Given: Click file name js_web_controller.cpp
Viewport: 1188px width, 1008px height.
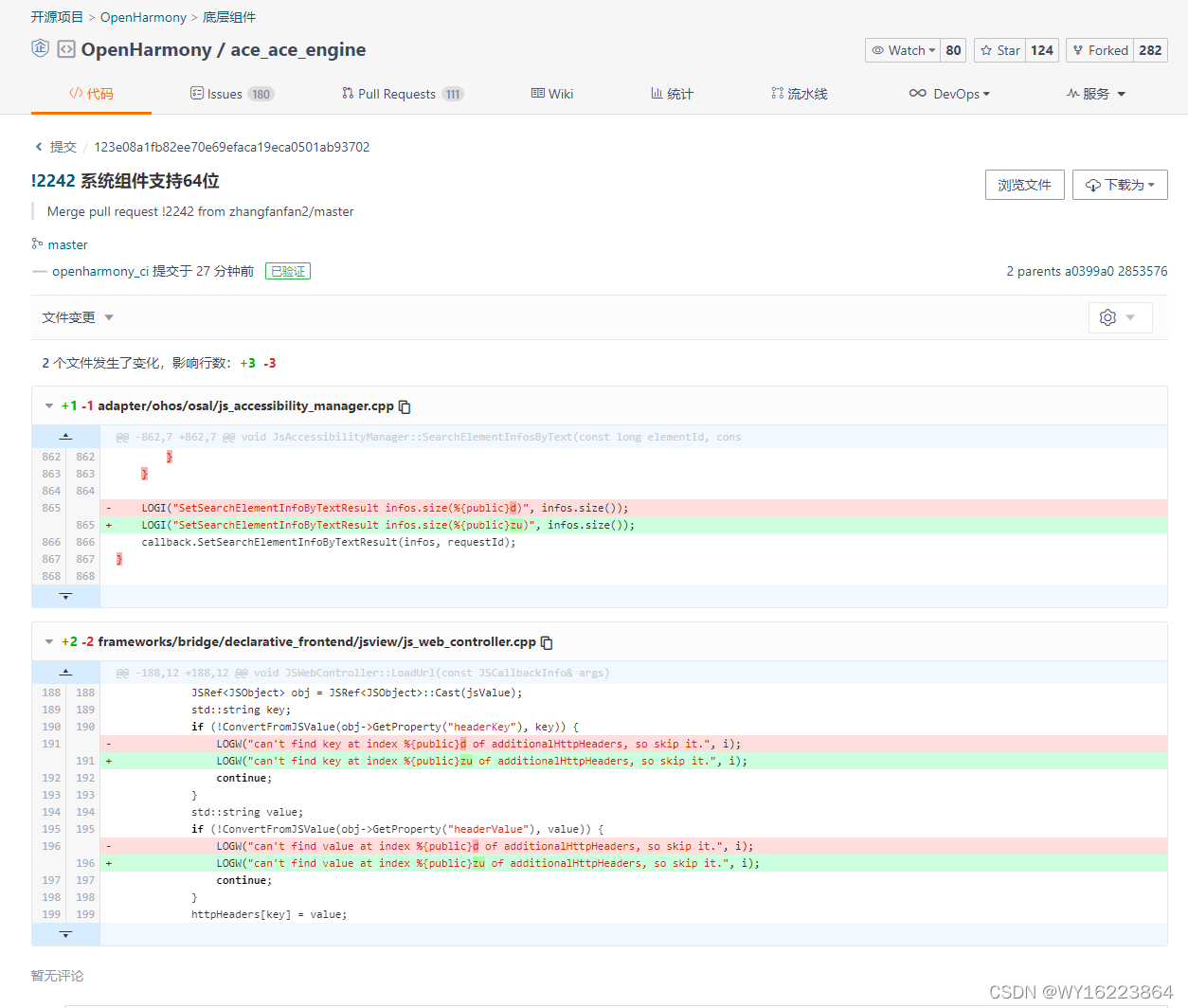Looking at the screenshot, I should pyautogui.click(x=316, y=641).
